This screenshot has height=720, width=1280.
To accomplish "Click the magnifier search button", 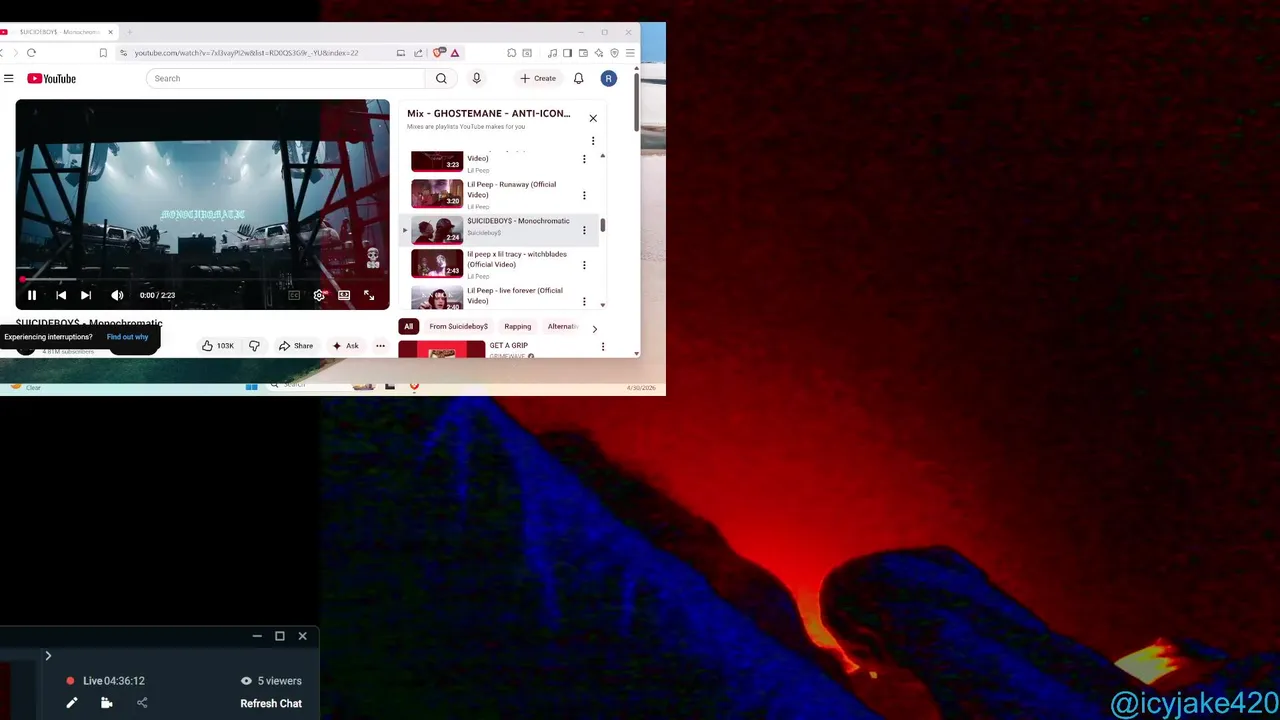I will point(441,78).
